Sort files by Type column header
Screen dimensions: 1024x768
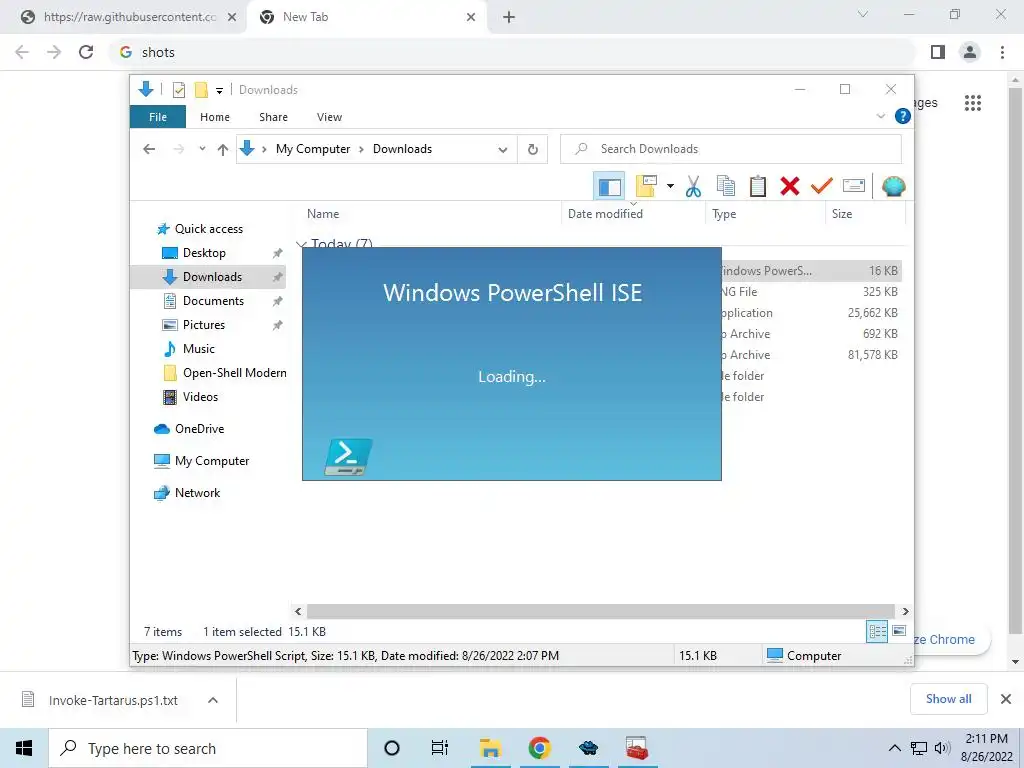coord(724,214)
